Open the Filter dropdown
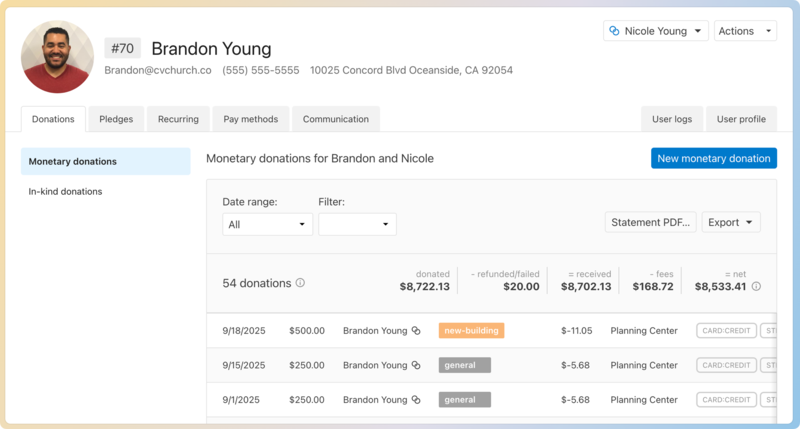Image resolution: width=800 pixels, height=429 pixels. pyautogui.click(x=357, y=225)
